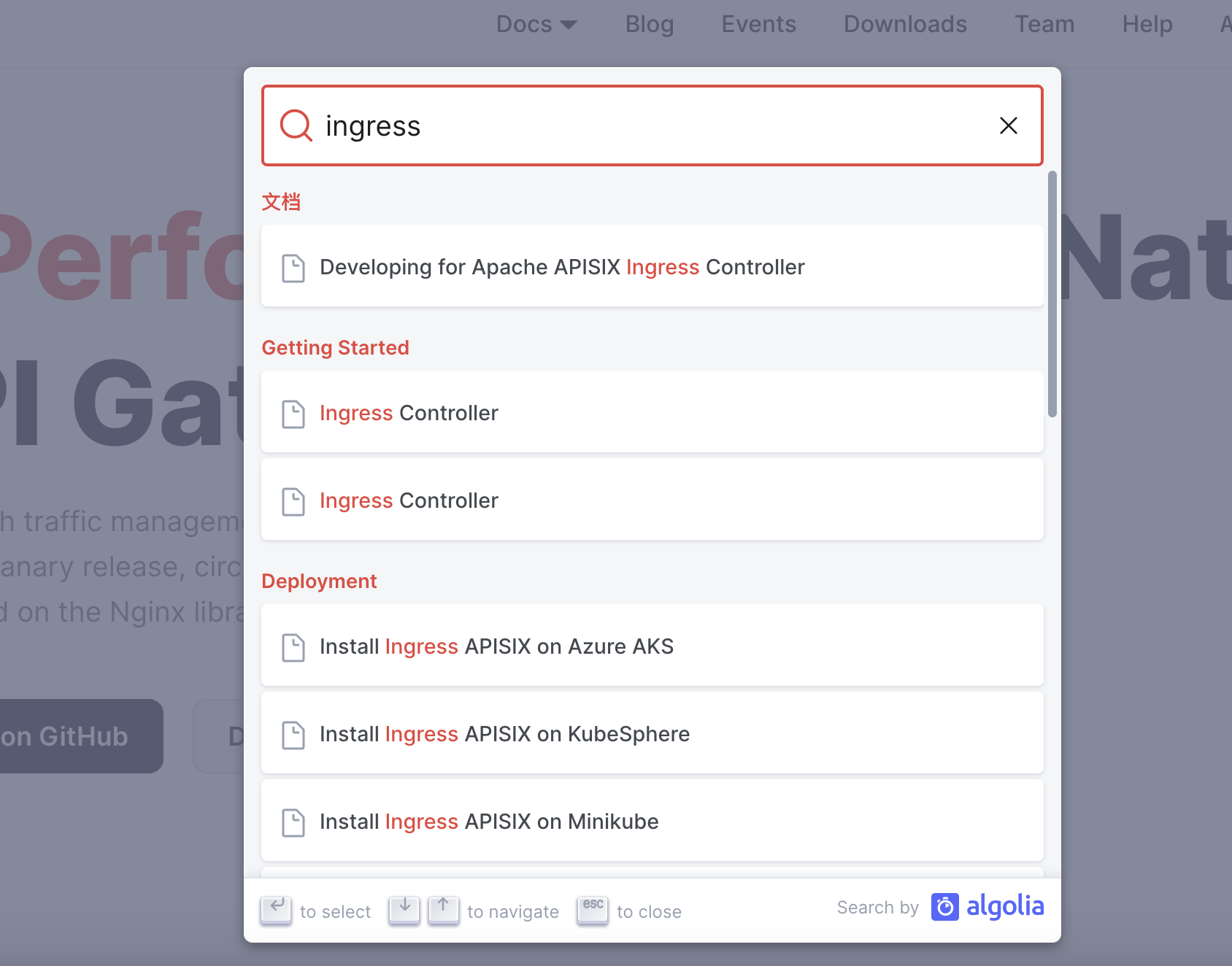Click the magnifier search icon
This screenshot has height=966, width=1232.
point(296,125)
